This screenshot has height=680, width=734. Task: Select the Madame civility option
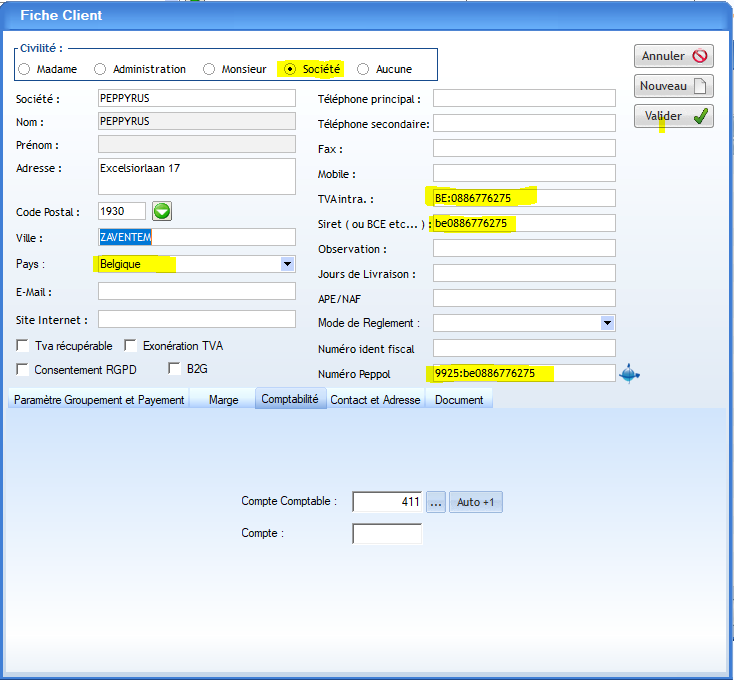[x=24, y=69]
